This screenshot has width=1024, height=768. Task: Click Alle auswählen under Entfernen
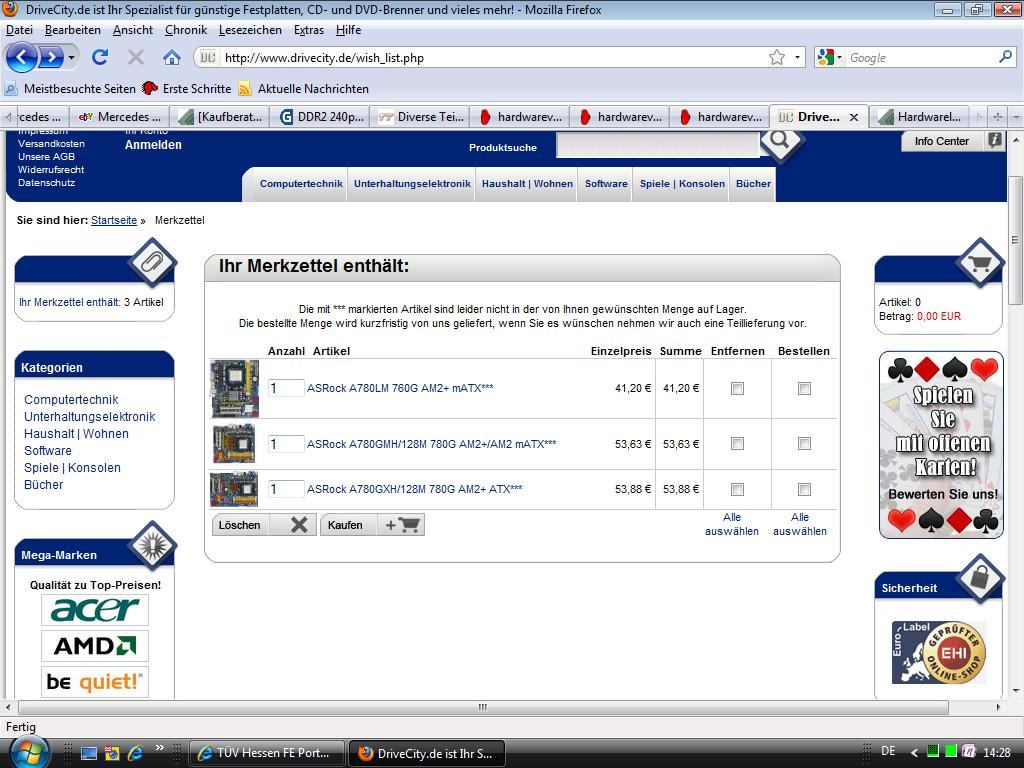click(x=732, y=524)
